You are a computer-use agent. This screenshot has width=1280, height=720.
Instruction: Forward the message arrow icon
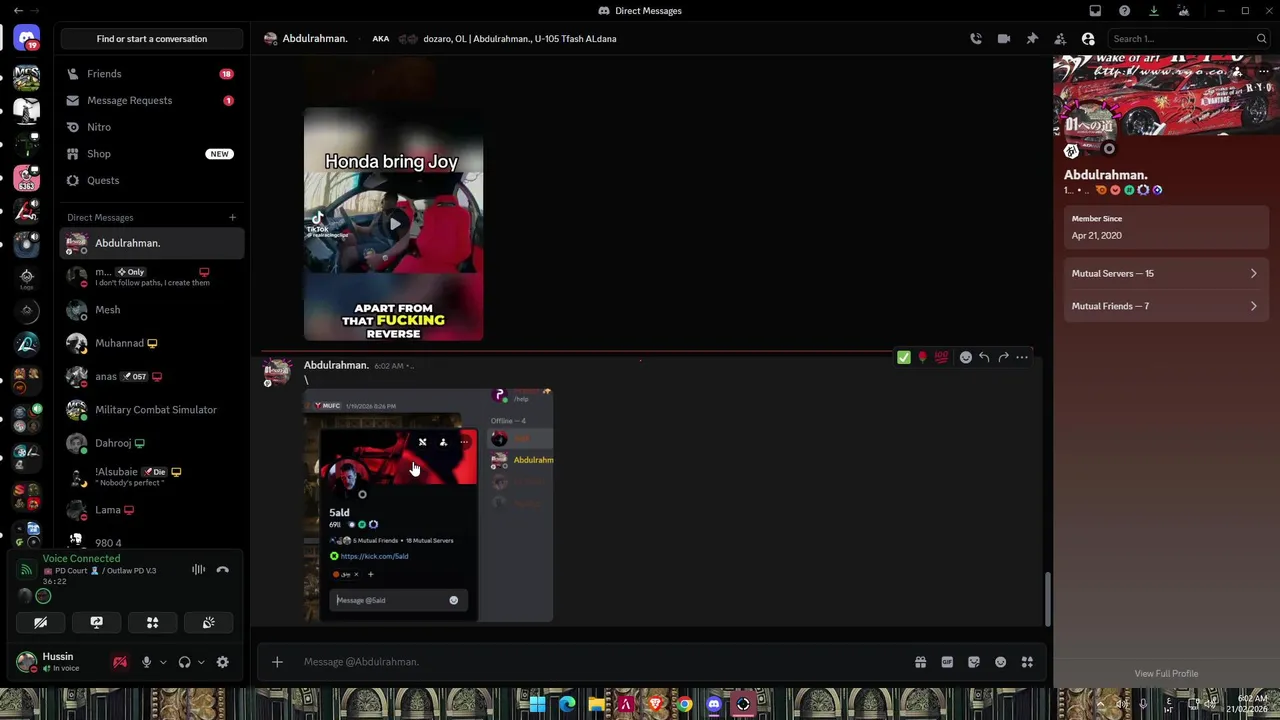point(1003,357)
